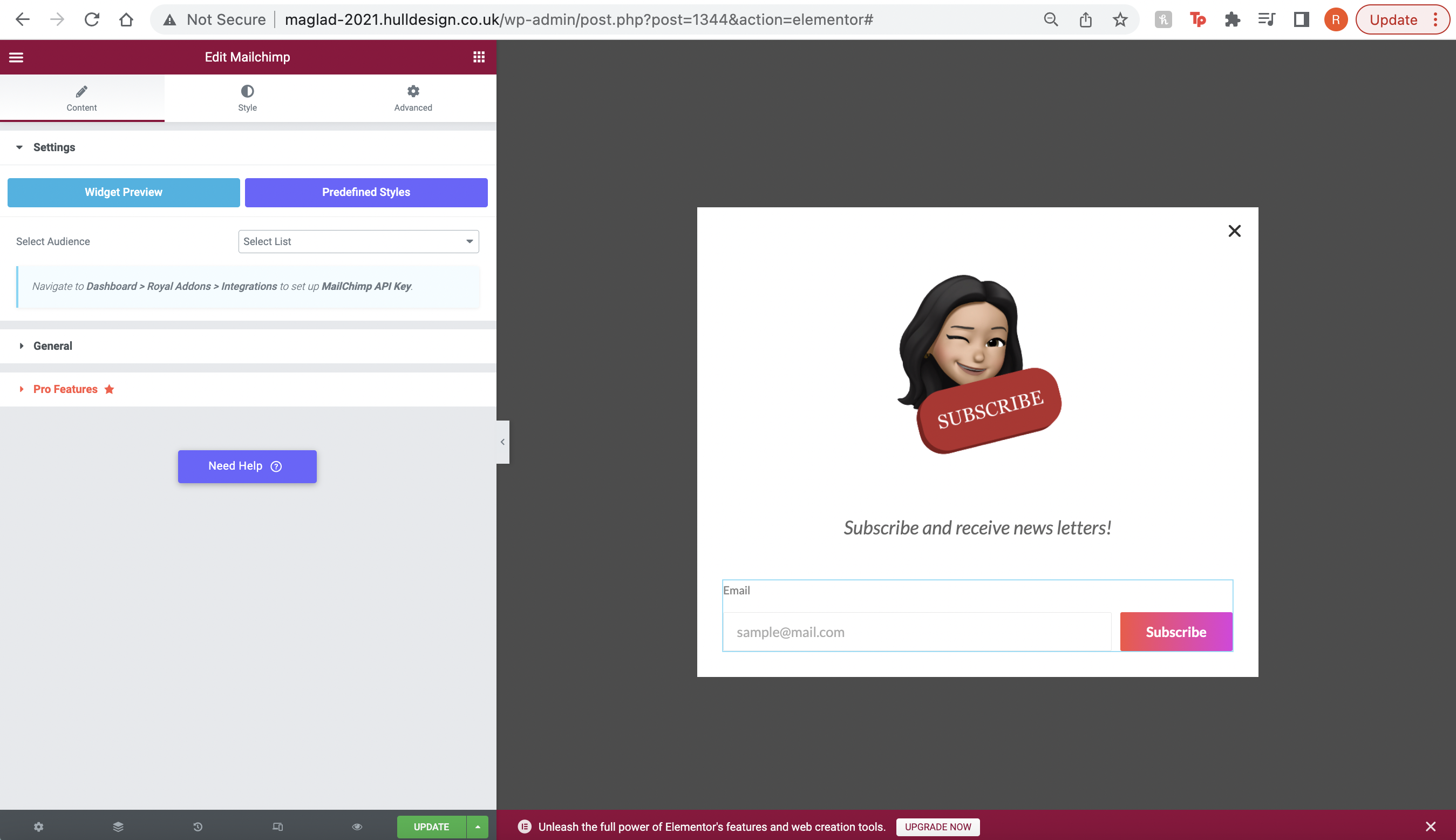Reload the current page
The height and width of the screenshot is (840, 1456).
(x=92, y=19)
